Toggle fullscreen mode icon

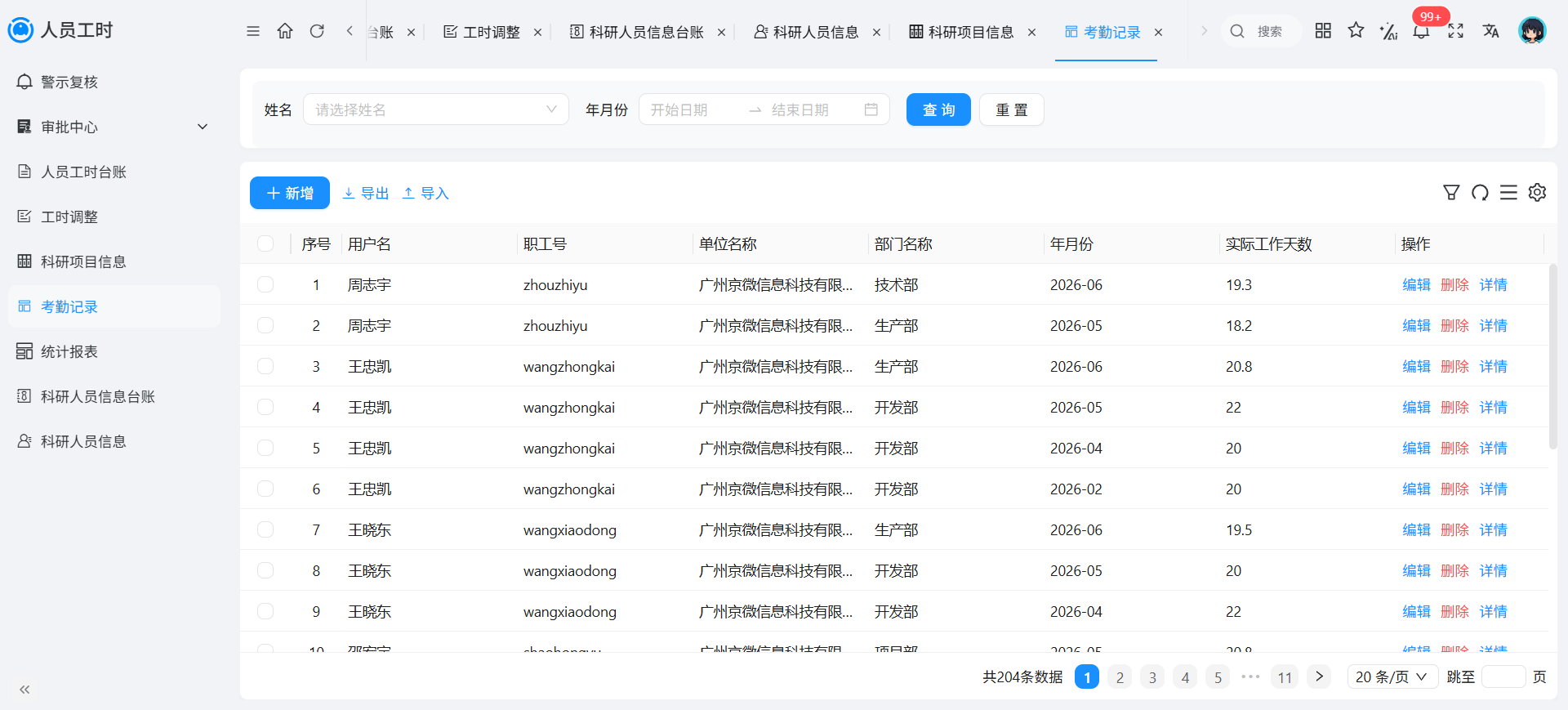pyautogui.click(x=1455, y=31)
